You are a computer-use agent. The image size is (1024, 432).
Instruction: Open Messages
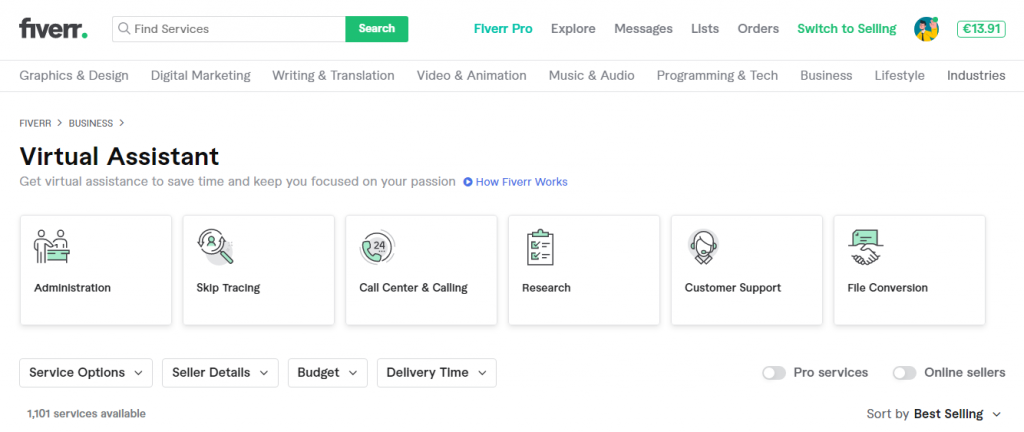tap(643, 29)
